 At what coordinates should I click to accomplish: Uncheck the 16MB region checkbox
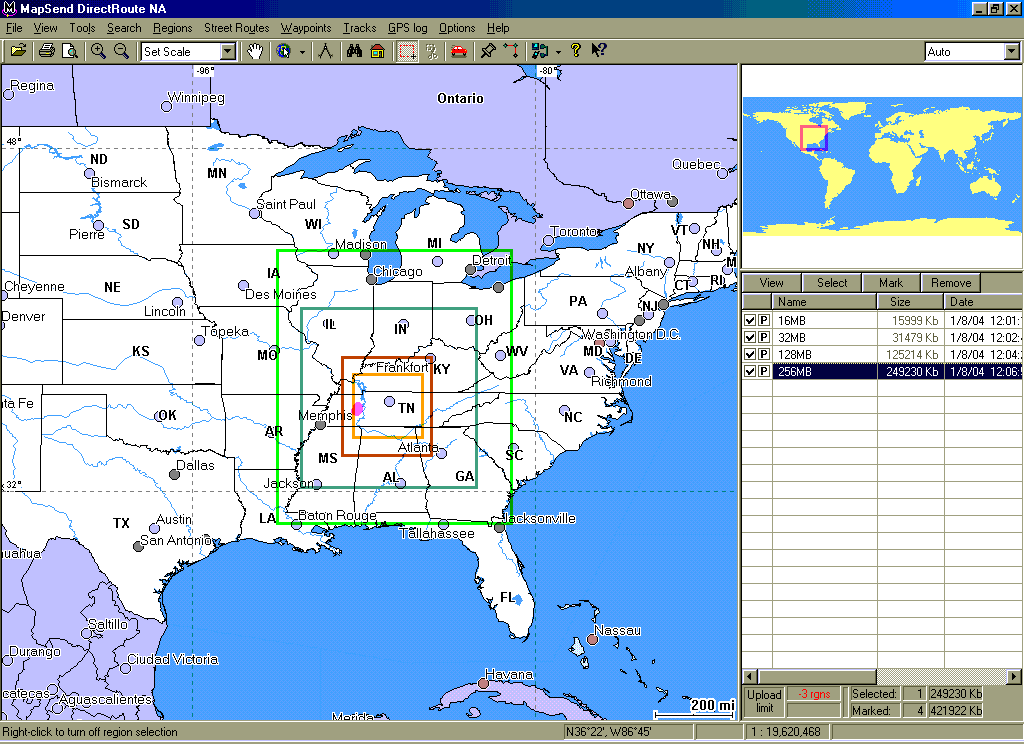click(x=750, y=320)
